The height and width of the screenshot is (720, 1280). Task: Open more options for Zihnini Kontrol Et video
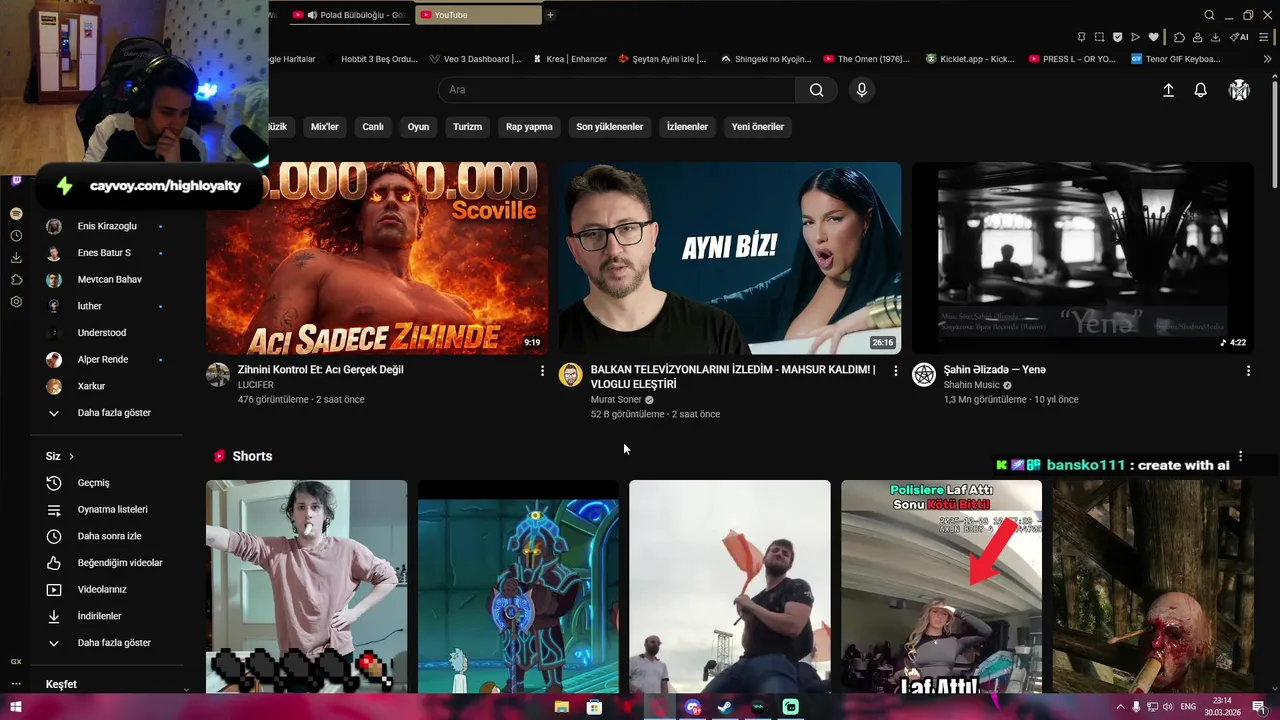543,371
